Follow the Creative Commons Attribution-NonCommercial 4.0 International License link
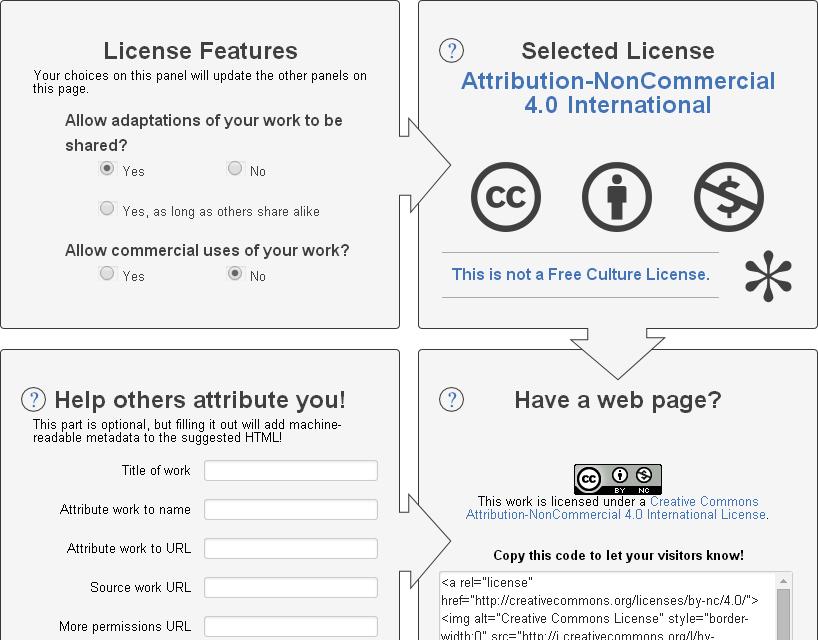Screen dimensions: 818x640 [617, 508]
